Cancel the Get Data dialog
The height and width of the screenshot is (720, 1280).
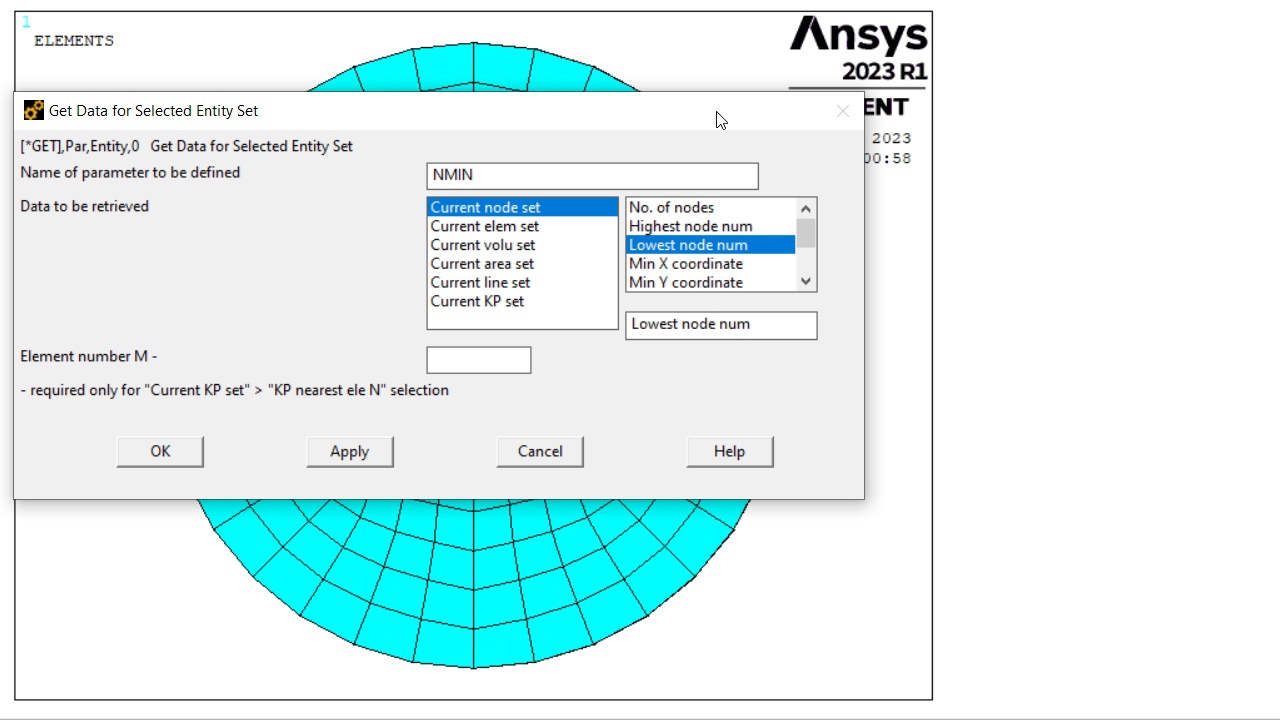tap(540, 452)
